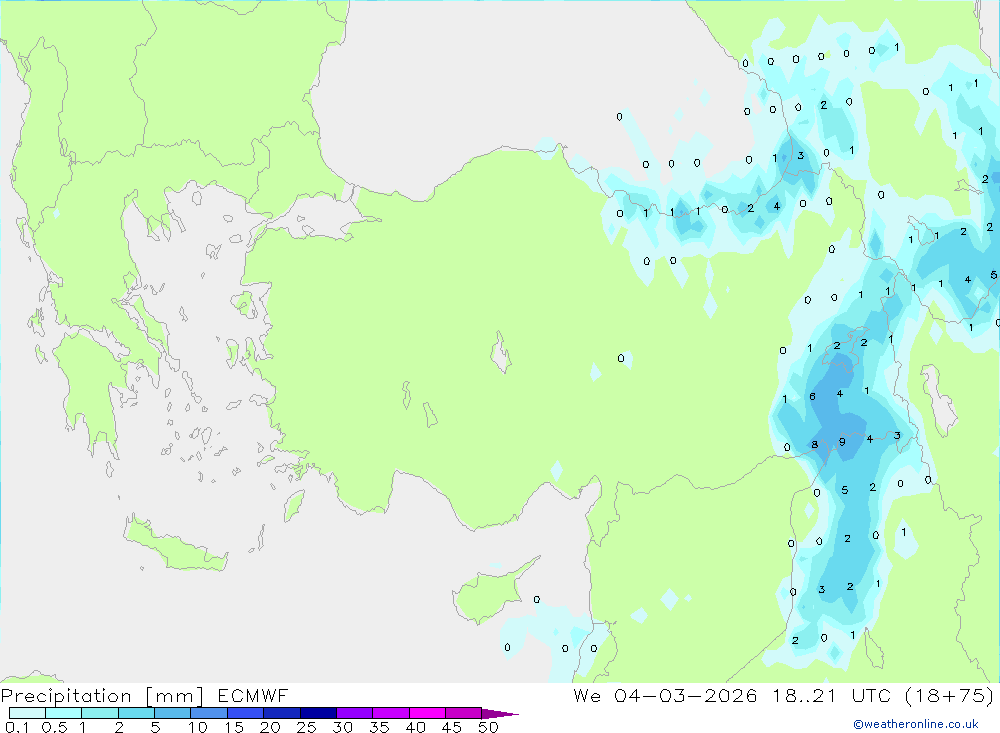The width and height of the screenshot is (1000, 733).
Task: Pick the 25–30 mm navy legend swatch
Action: (x=318, y=713)
